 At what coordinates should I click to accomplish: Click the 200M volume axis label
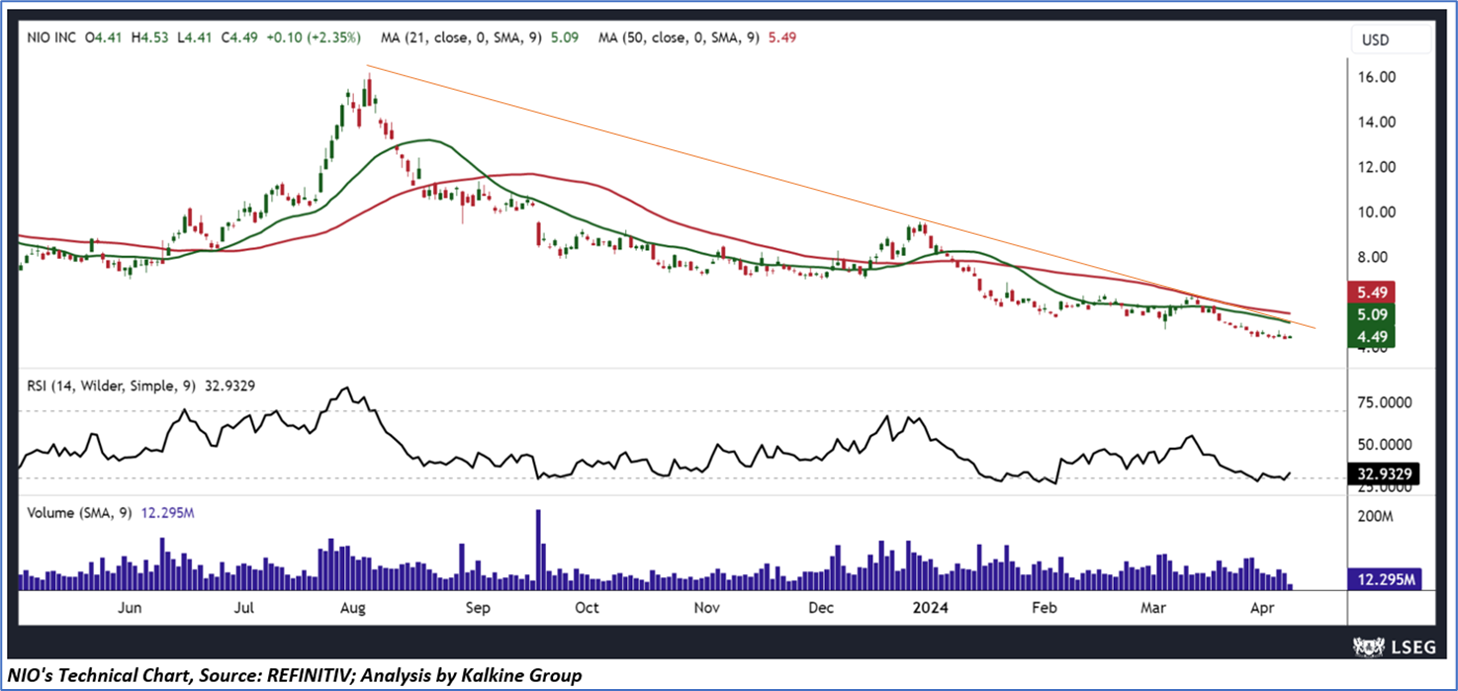(1378, 517)
